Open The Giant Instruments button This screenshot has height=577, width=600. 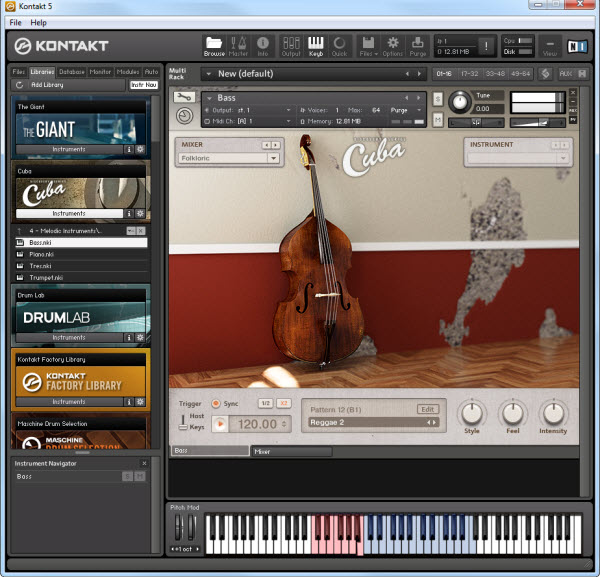[x=69, y=149]
